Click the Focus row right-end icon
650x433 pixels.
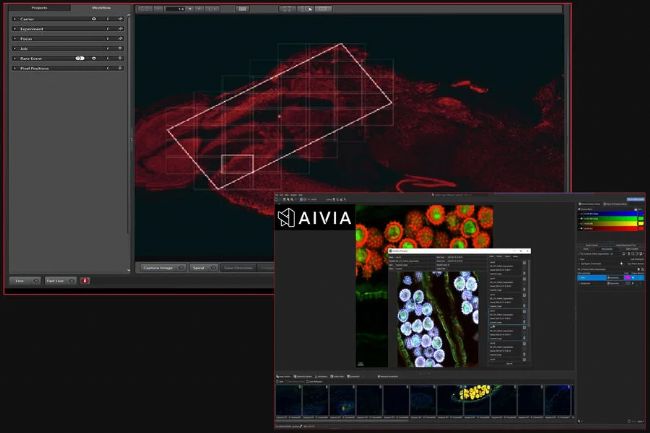click(120, 39)
